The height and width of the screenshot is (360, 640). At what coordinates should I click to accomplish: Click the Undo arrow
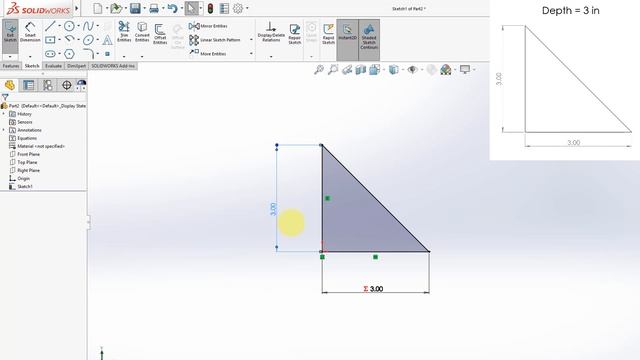172,8
